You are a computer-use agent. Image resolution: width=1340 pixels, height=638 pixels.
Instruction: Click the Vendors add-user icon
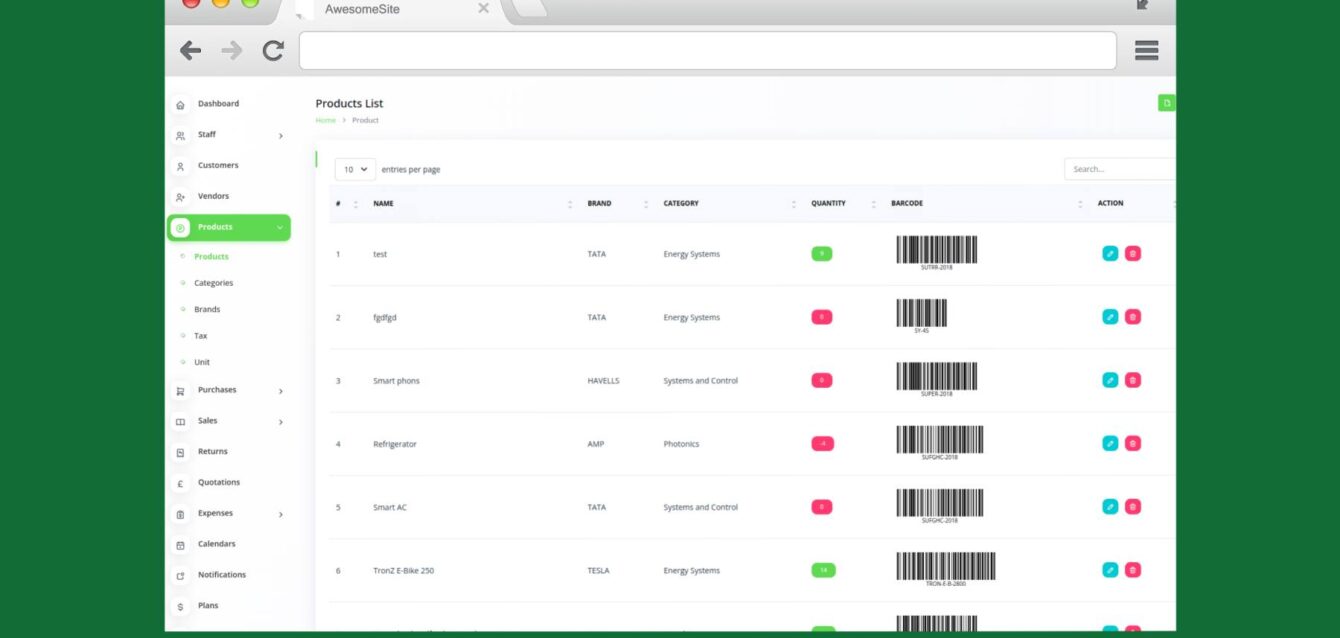coord(180,198)
